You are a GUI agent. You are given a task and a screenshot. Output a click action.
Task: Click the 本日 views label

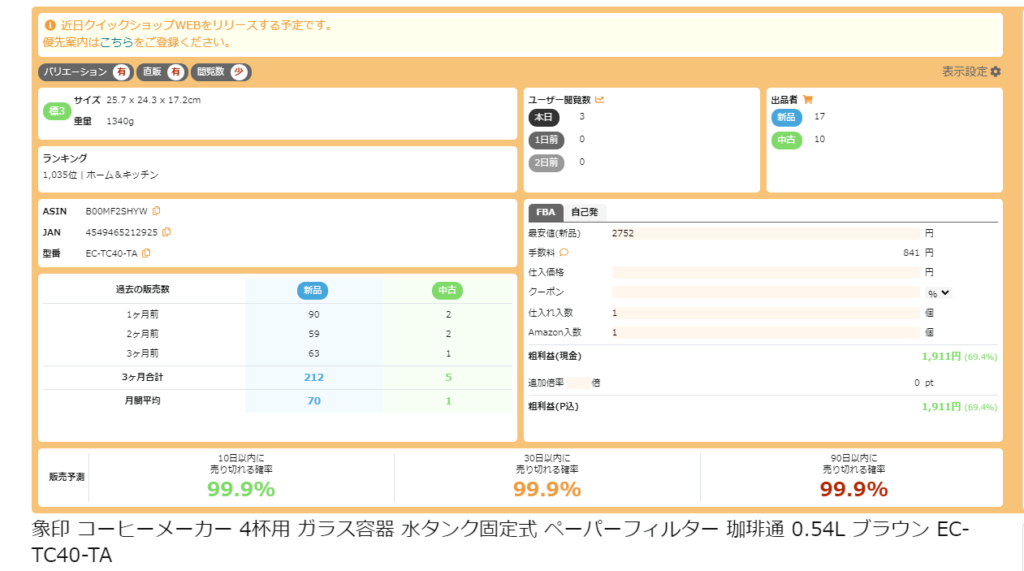[543, 117]
